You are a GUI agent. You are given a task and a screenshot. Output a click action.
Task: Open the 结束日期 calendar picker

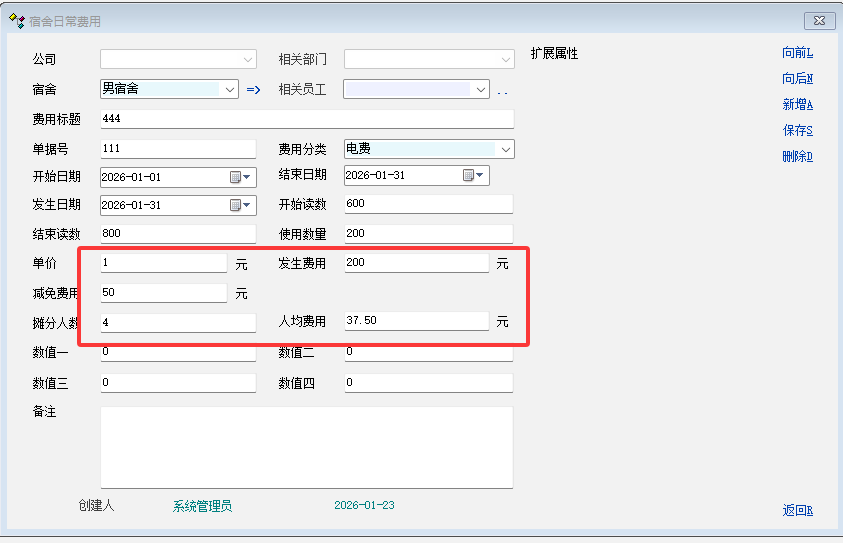(x=473, y=176)
